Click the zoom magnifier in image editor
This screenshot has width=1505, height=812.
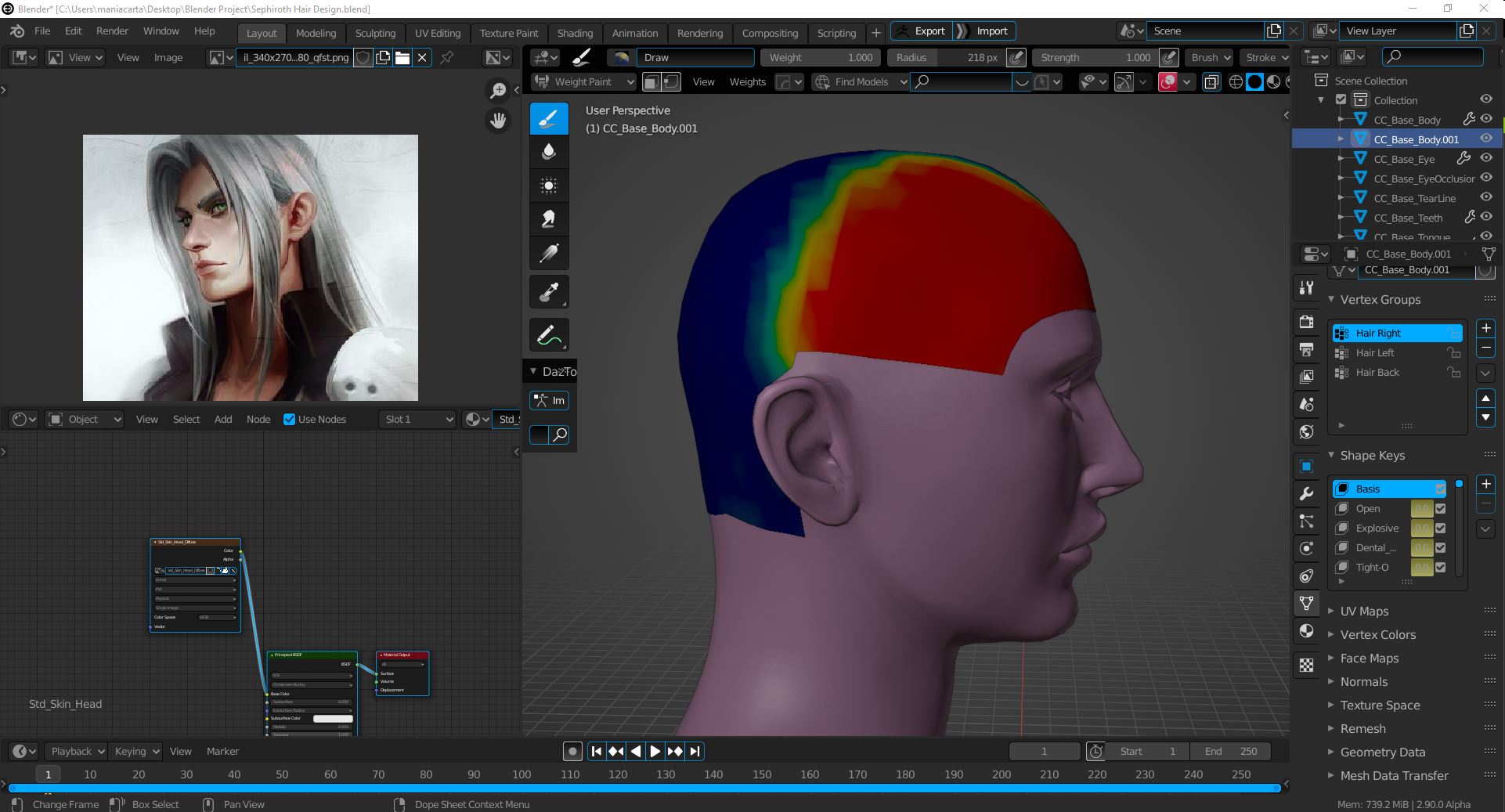click(x=498, y=91)
